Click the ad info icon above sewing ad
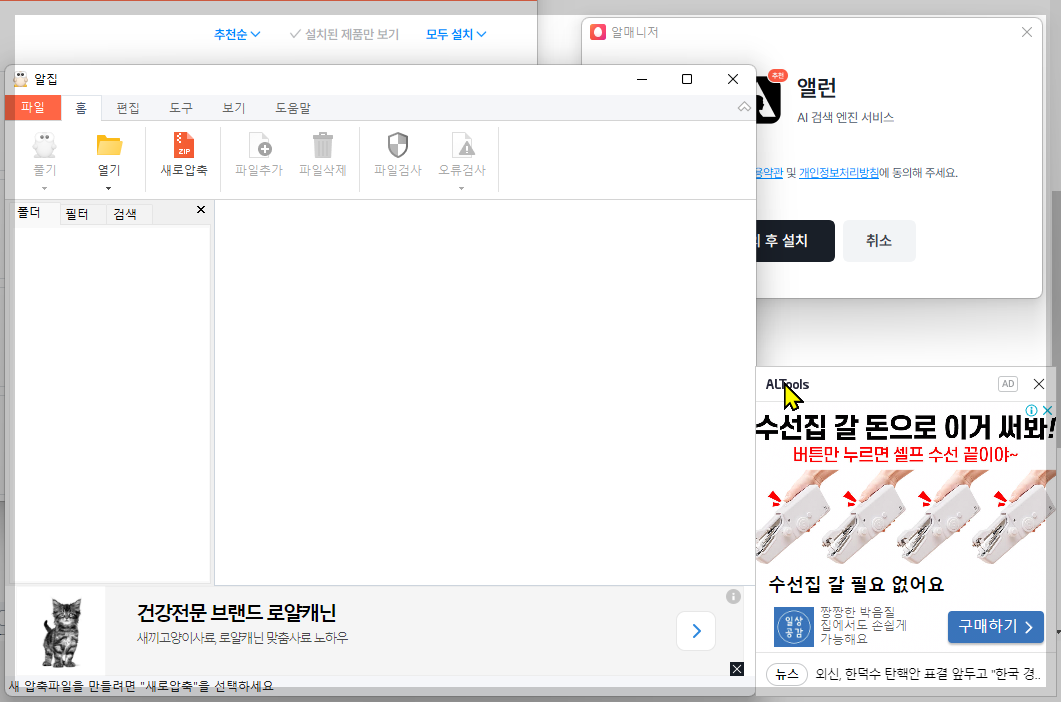The image size is (1061, 702). [1031, 410]
